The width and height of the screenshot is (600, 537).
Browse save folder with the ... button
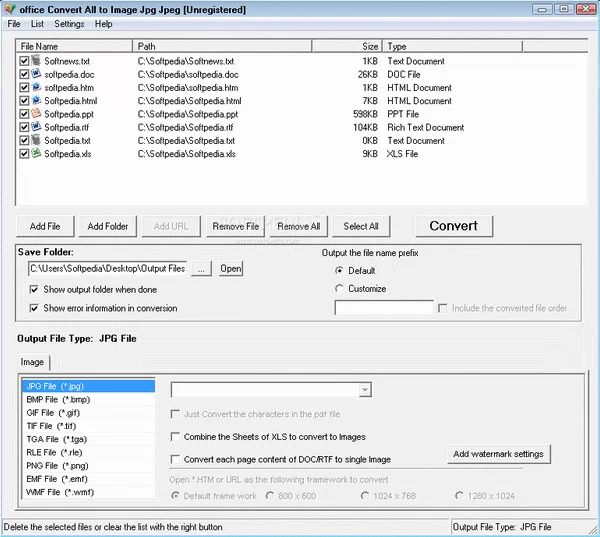[201, 269]
